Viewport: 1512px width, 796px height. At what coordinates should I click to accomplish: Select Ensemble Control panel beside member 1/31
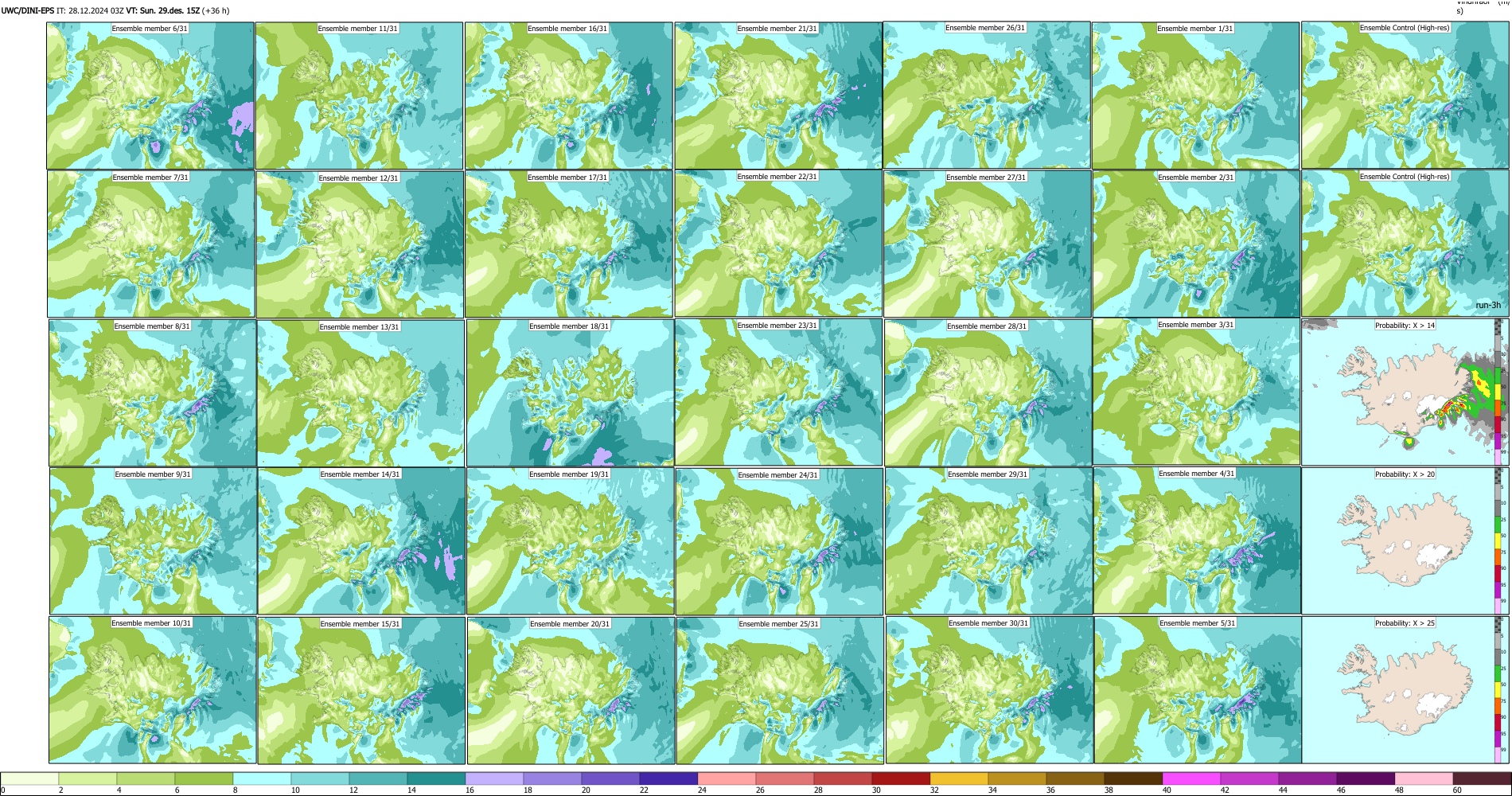[x=1405, y=95]
